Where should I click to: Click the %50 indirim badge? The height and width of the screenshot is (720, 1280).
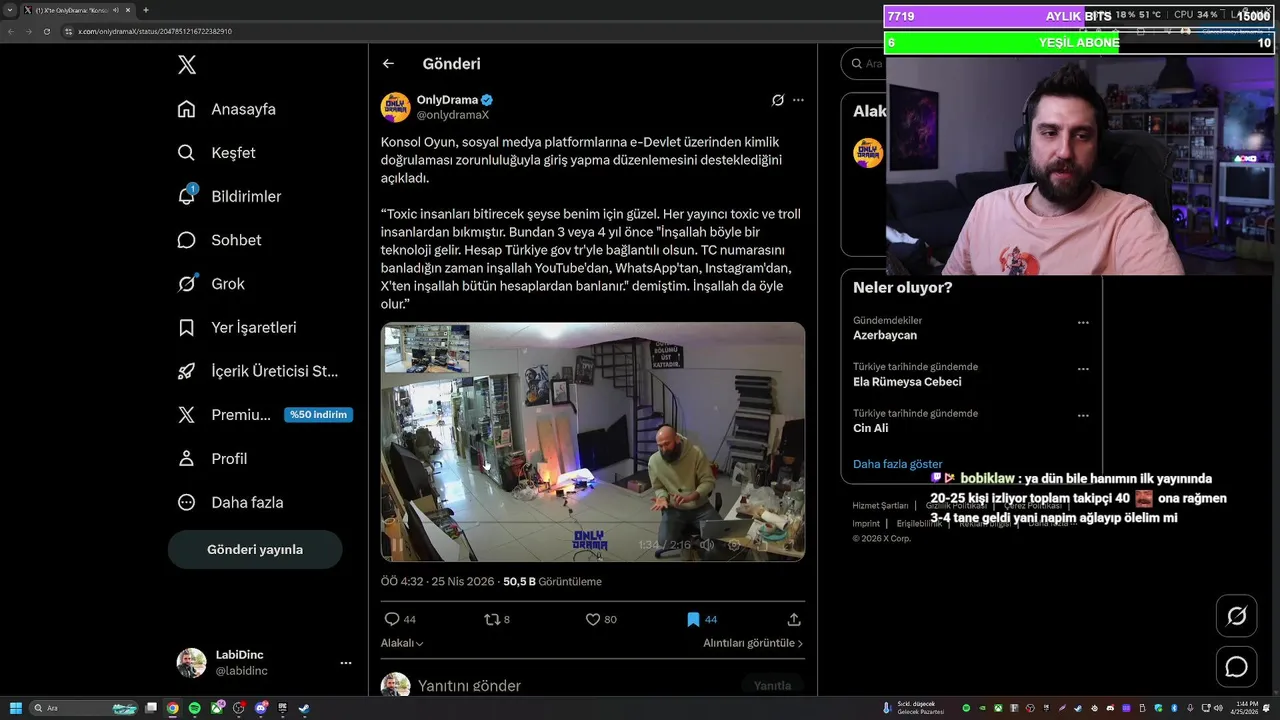(x=318, y=415)
